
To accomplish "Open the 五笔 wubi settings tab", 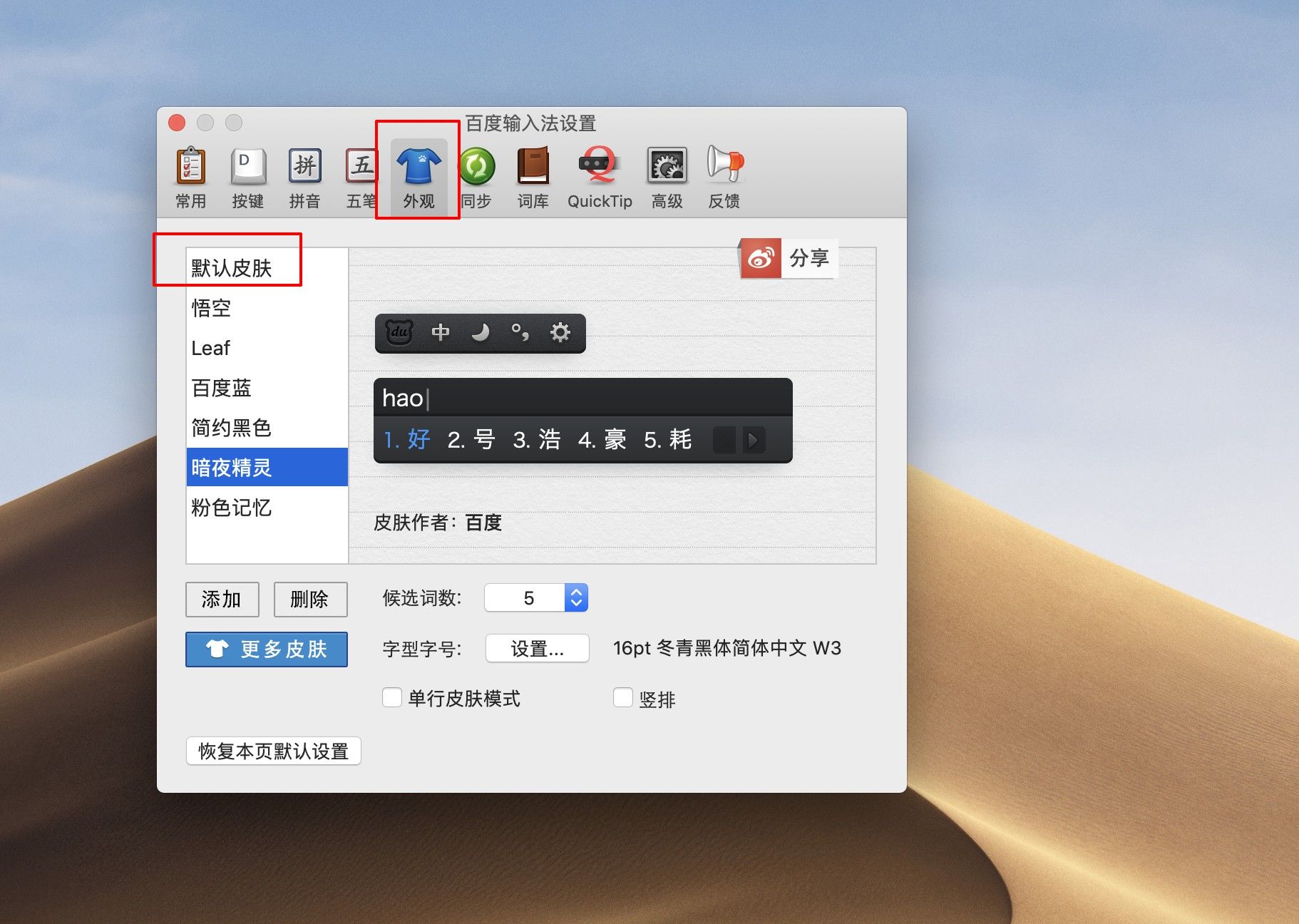I will [361, 178].
